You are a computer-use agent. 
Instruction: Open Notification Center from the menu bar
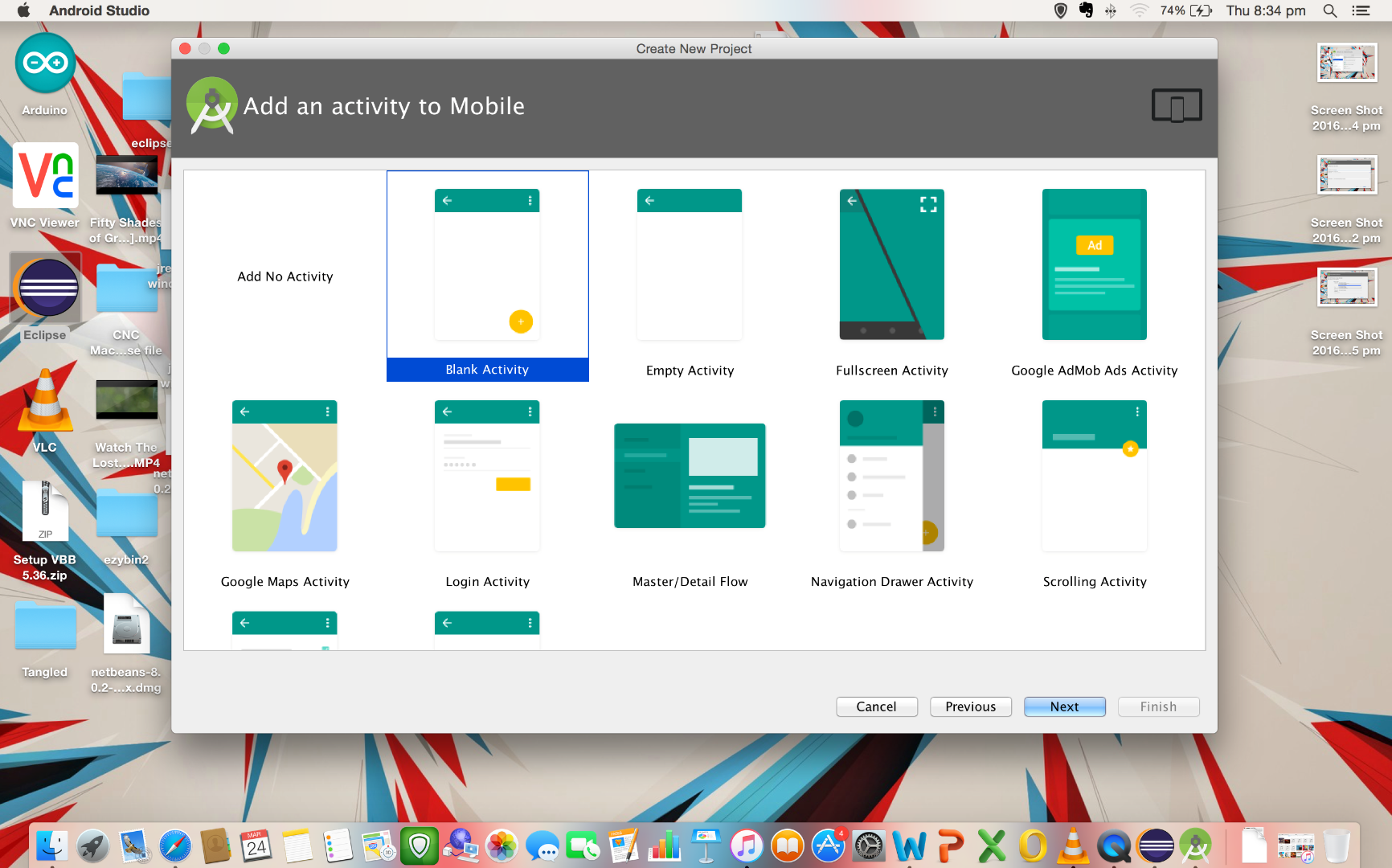[1361, 10]
